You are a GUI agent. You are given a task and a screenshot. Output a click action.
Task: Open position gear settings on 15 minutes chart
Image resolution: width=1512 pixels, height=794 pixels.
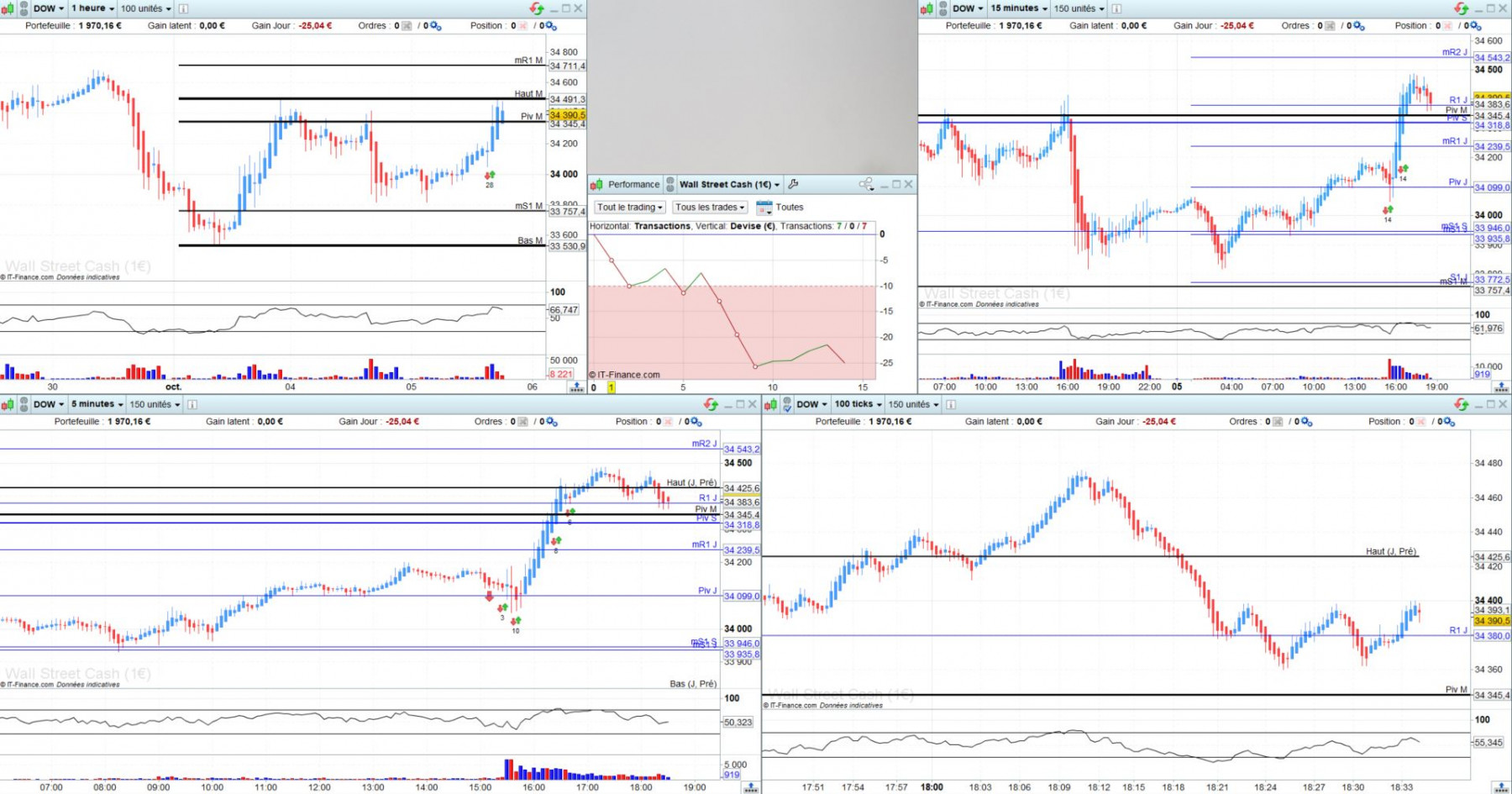click(1475, 26)
